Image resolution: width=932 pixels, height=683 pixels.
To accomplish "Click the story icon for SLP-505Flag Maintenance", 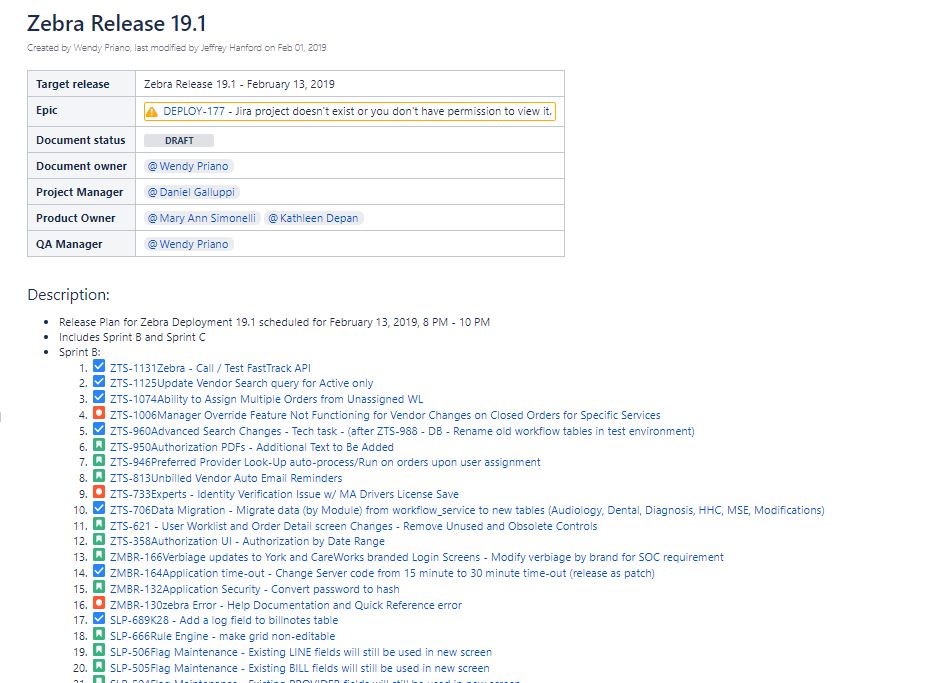I will click(x=99, y=666).
